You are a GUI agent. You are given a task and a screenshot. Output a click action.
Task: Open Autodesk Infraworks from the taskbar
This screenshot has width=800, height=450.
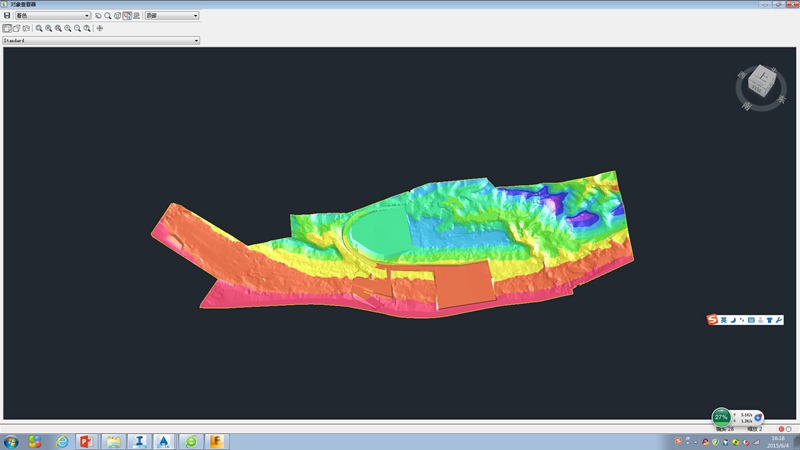pos(138,441)
